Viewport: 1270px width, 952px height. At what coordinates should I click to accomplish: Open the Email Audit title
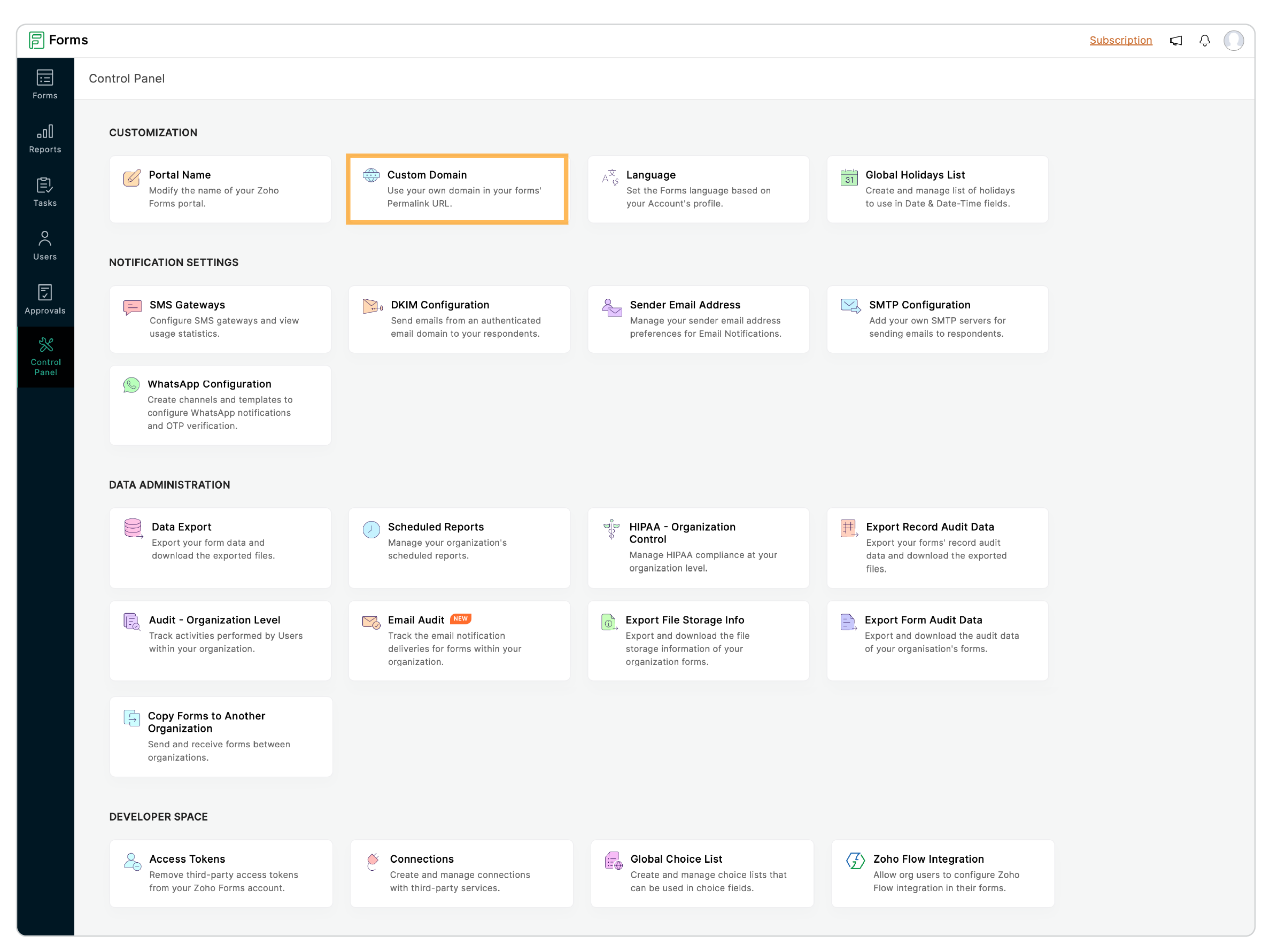416,620
